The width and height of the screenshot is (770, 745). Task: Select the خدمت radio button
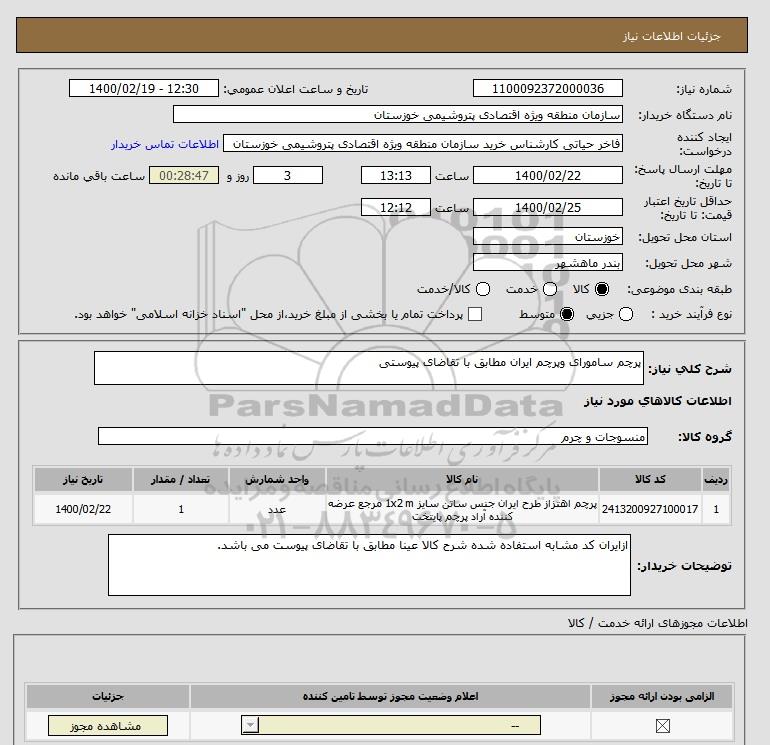(x=550, y=289)
